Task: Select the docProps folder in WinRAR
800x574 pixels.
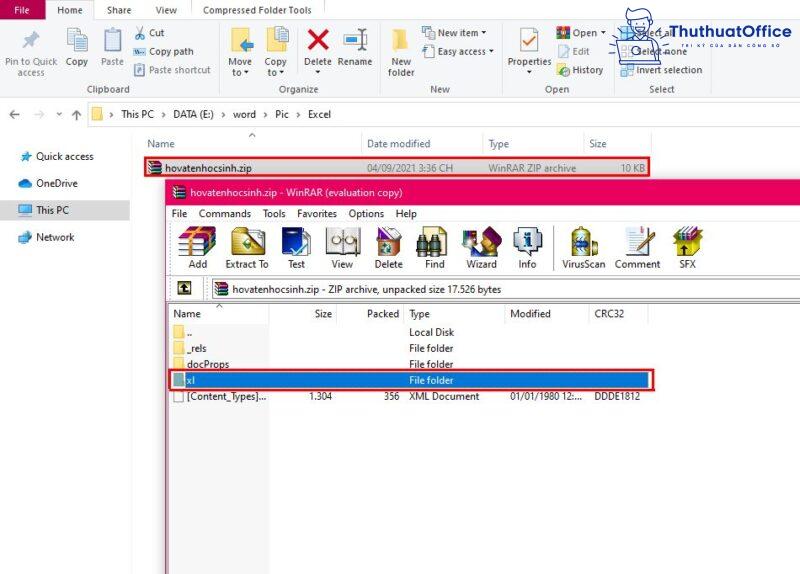Action: (208, 364)
